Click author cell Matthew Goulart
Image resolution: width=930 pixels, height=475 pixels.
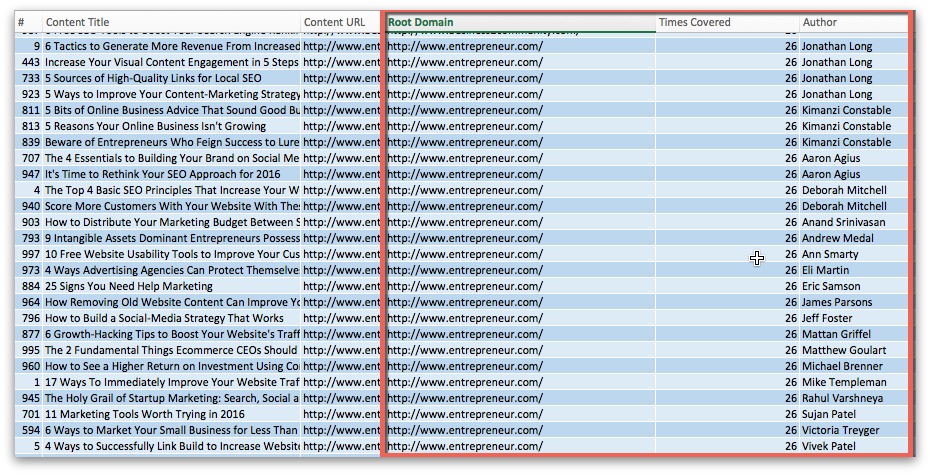click(x=853, y=350)
